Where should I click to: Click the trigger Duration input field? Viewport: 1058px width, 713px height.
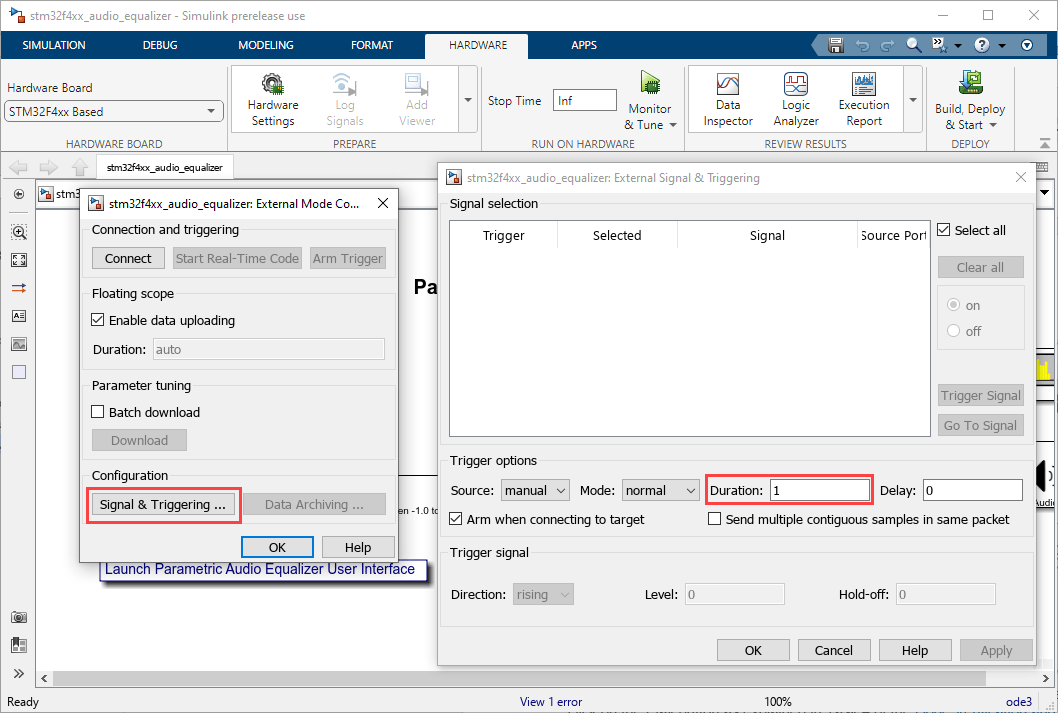[819, 490]
